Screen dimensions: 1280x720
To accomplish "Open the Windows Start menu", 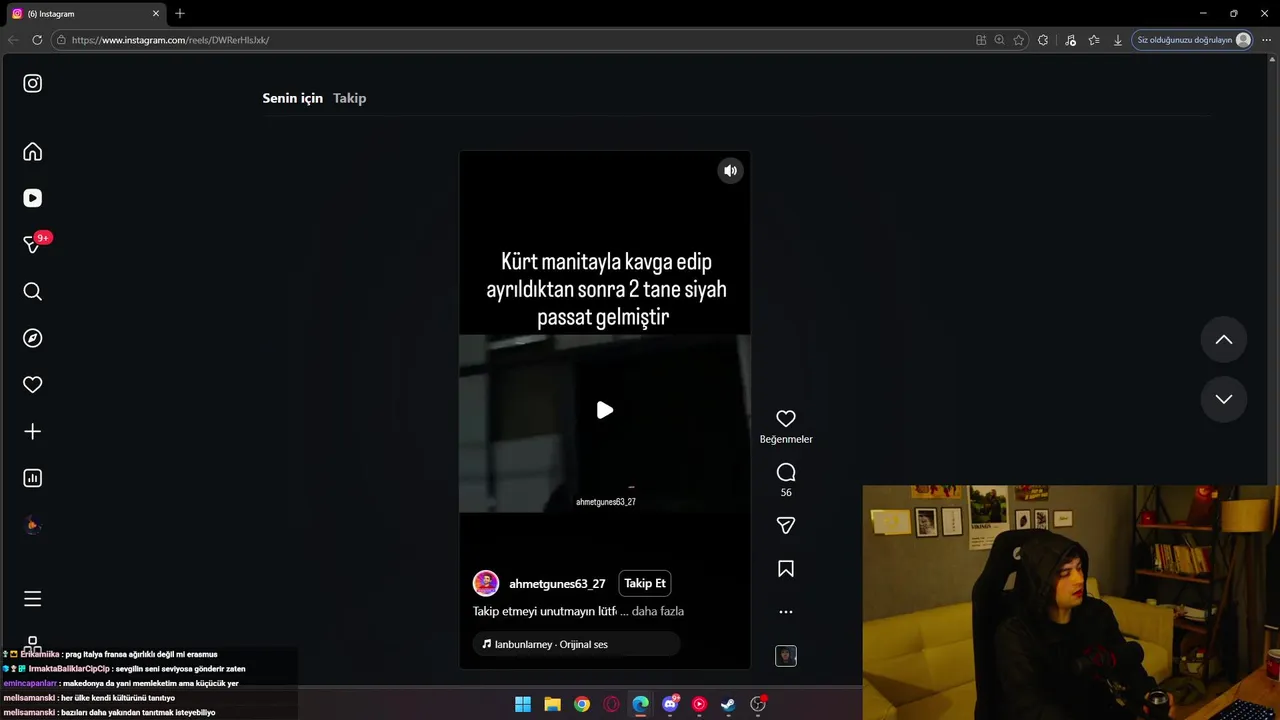I will coord(523,704).
